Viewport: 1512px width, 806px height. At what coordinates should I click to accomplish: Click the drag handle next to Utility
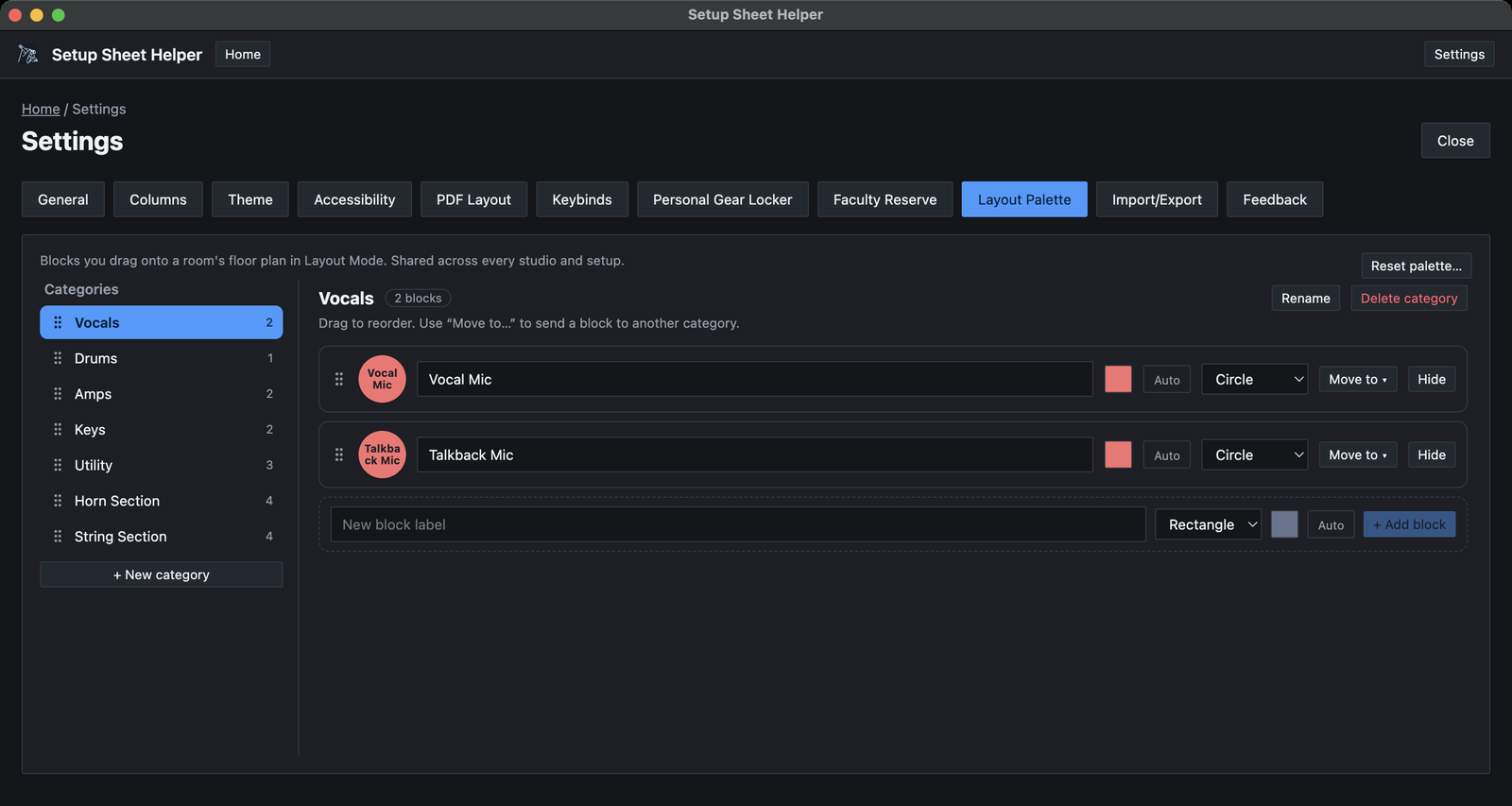pyautogui.click(x=58, y=465)
